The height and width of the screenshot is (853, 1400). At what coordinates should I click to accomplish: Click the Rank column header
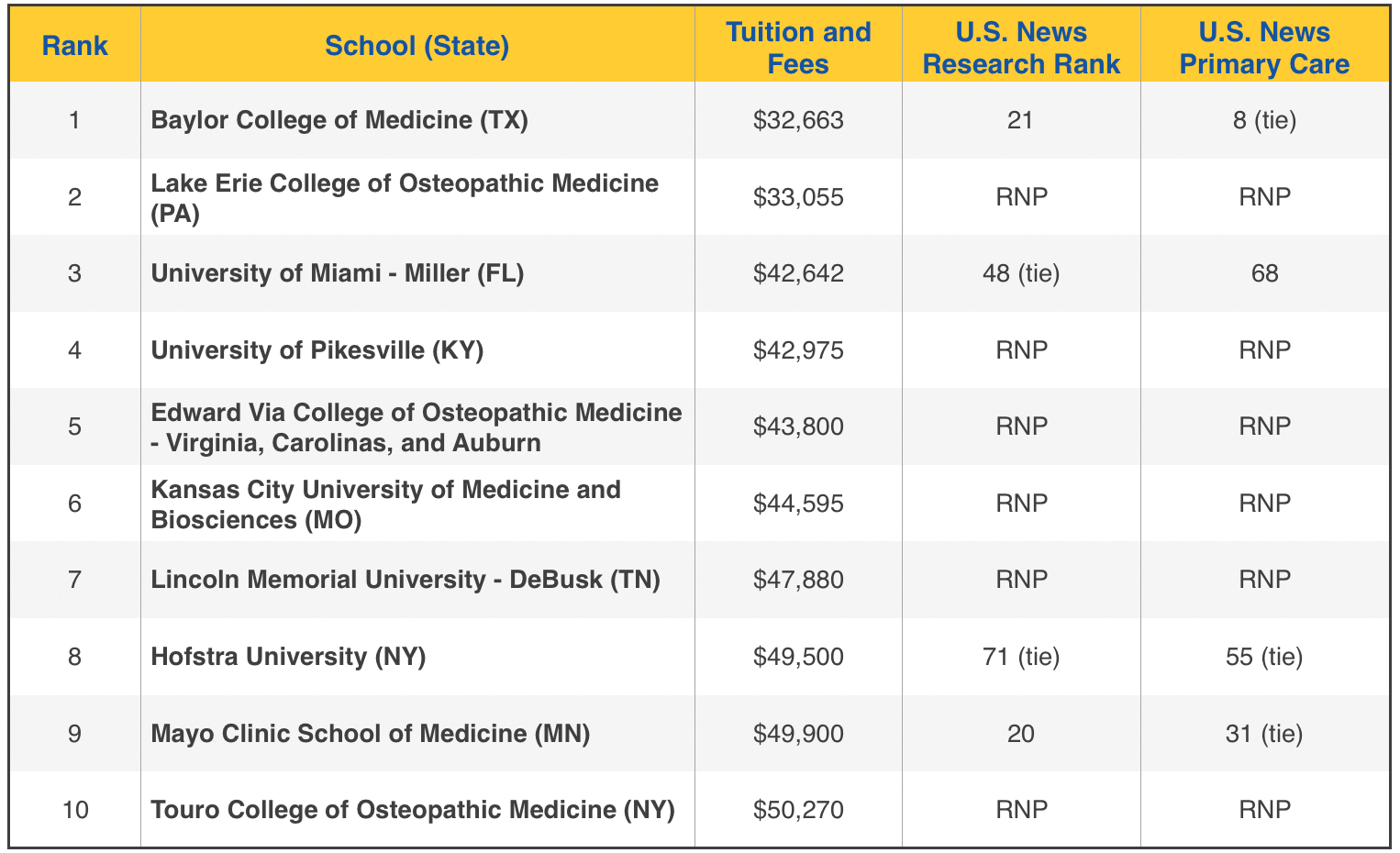click(75, 46)
